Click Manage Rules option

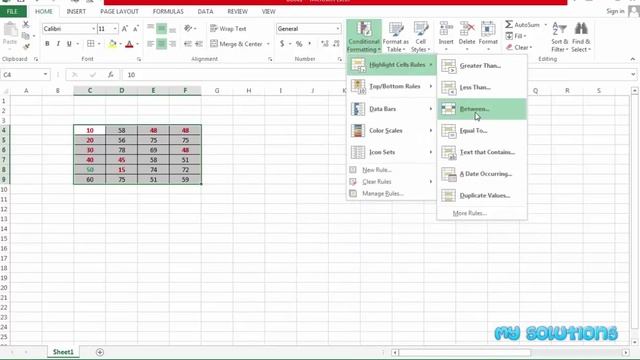(x=383, y=193)
